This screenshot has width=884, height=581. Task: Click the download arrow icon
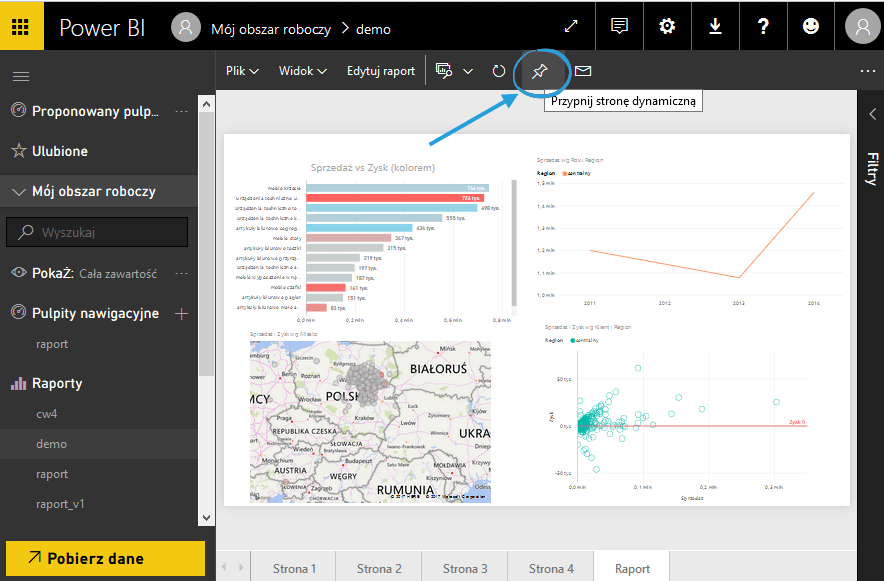(715, 27)
